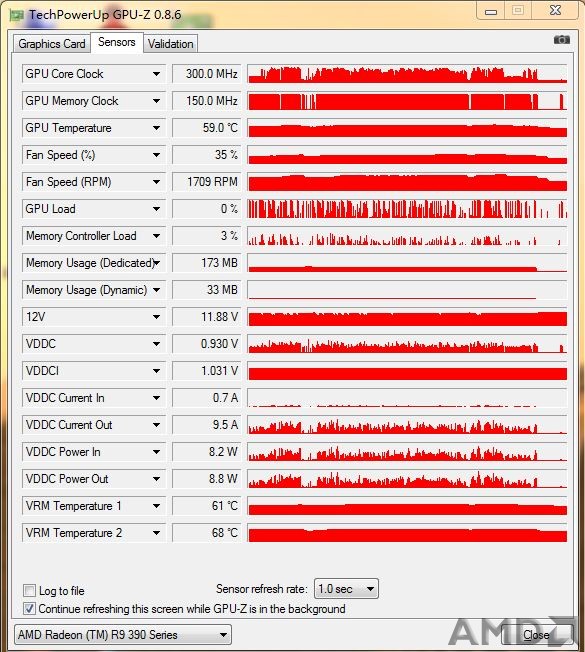Minimize the GPU-Z window
585x652 pixels.
click(491, 11)
